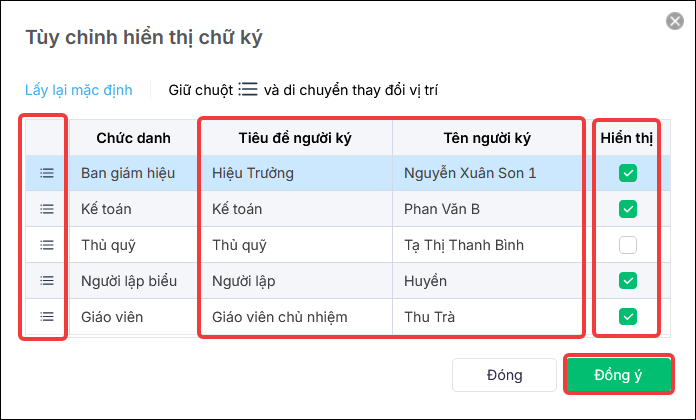The image size is (696, 420).
Task: Click the drag handle icon beside Kế toán
Action: pyautogui.click(x=47, y=209)
